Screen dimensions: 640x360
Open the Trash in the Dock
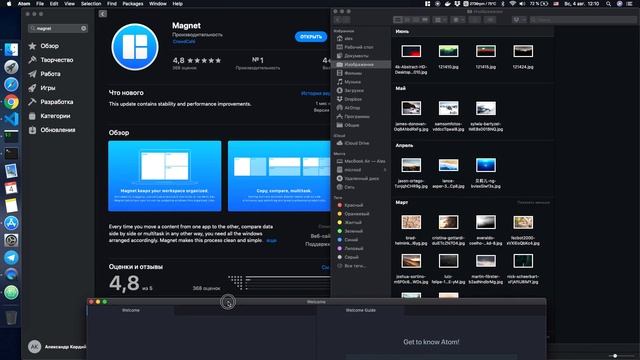11,317
